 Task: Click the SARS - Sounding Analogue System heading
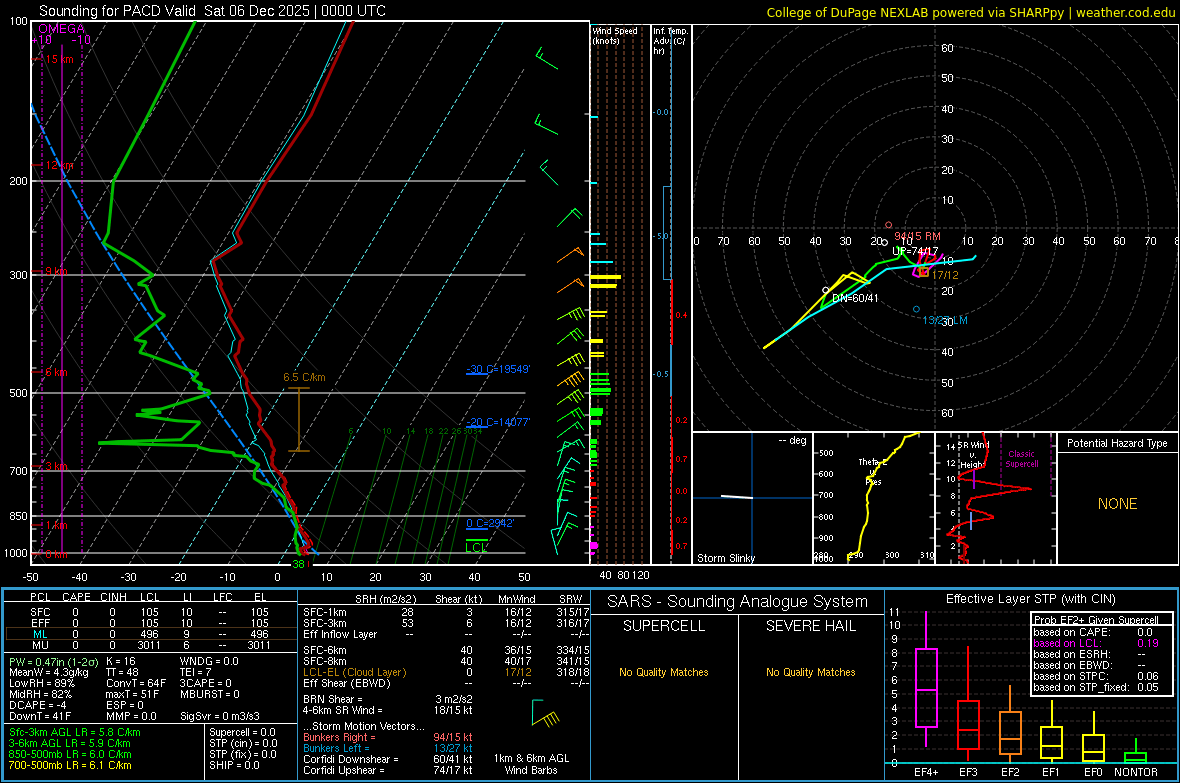coord(737,602)
